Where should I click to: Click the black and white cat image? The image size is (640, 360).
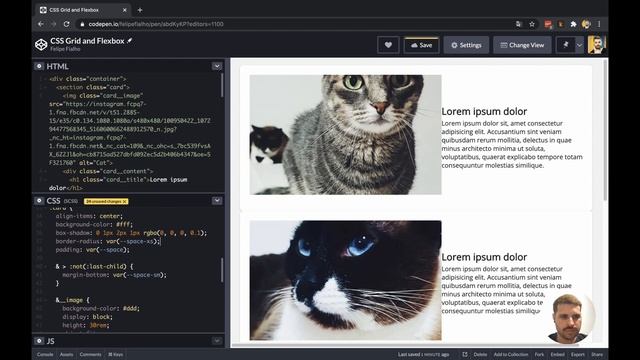coord(345,280)
